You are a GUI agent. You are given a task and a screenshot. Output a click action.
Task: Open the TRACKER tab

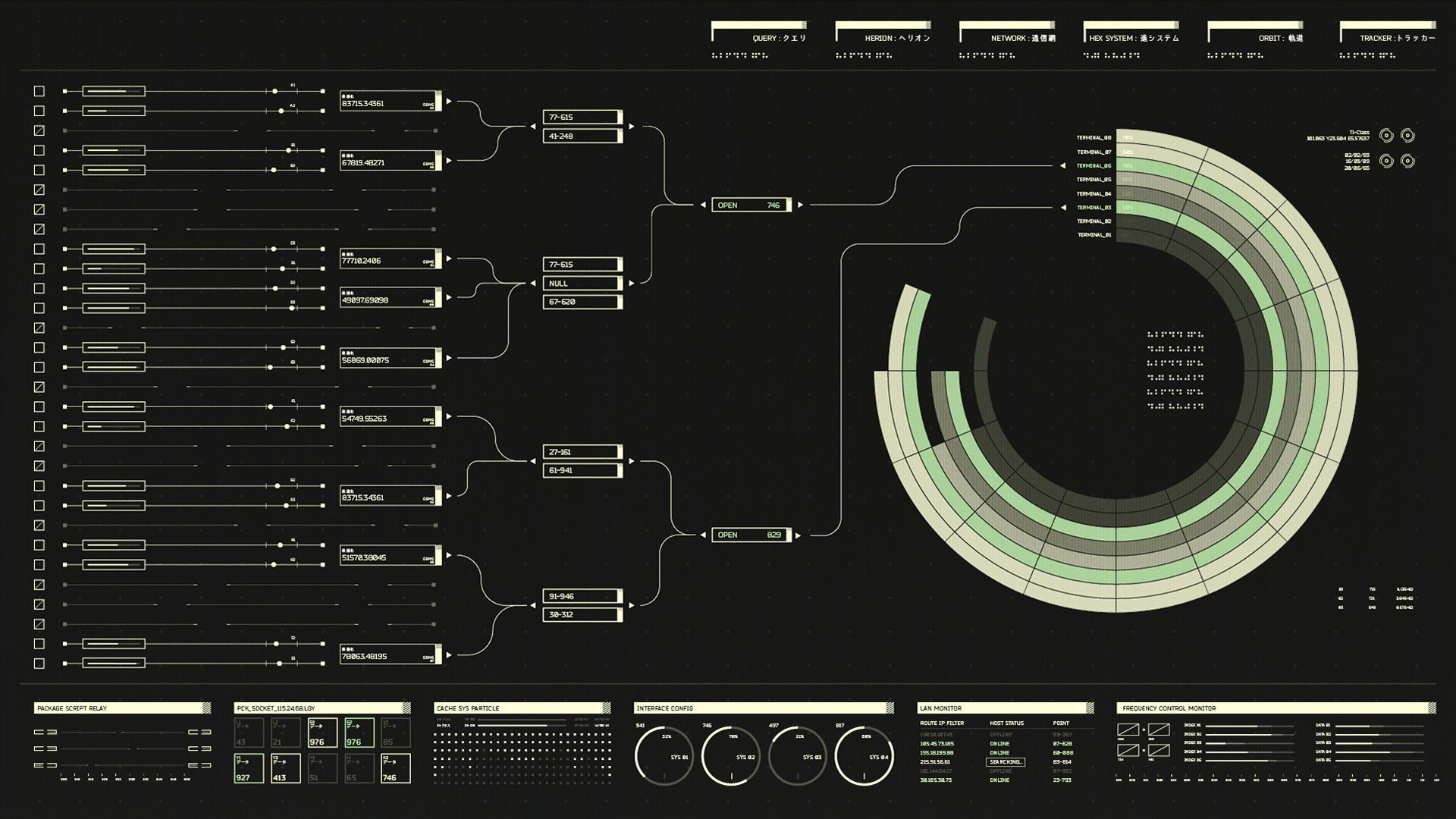click(x=1388, y=33)
